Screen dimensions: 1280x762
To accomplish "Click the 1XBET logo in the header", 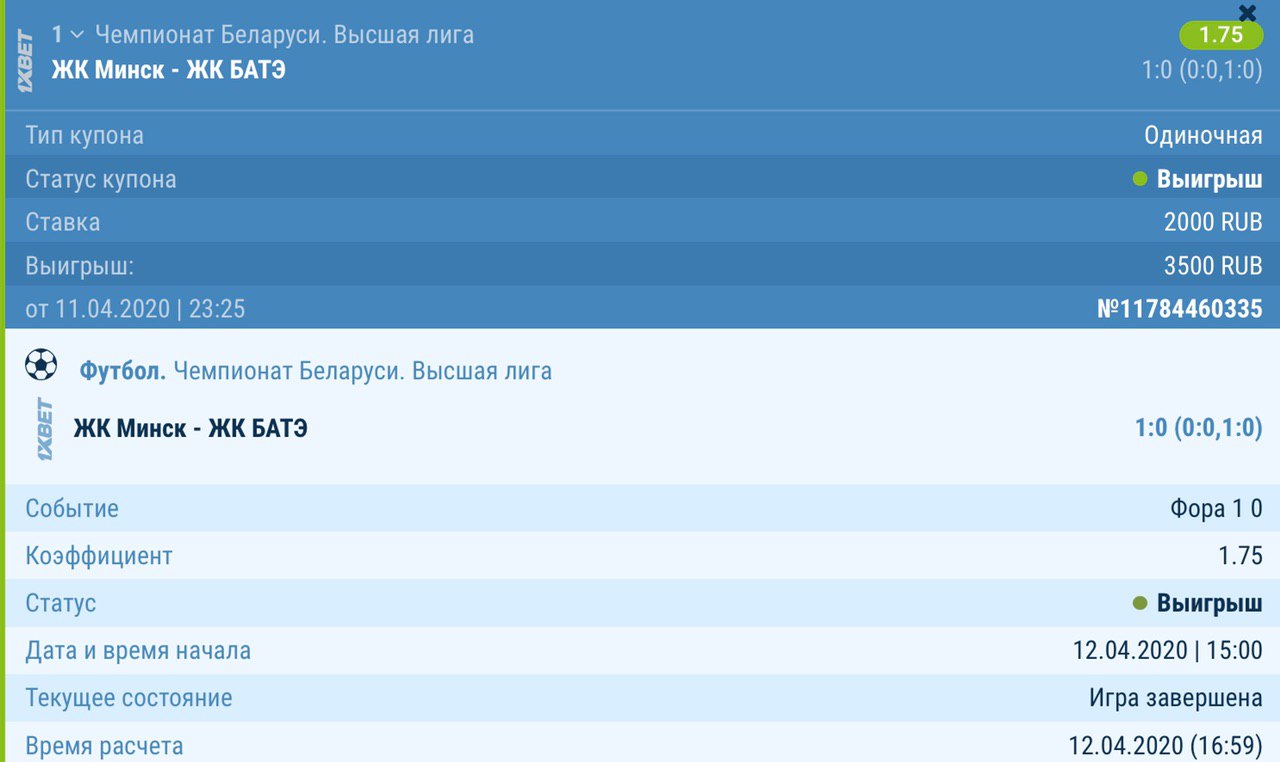I will click(x=25, y=61).
